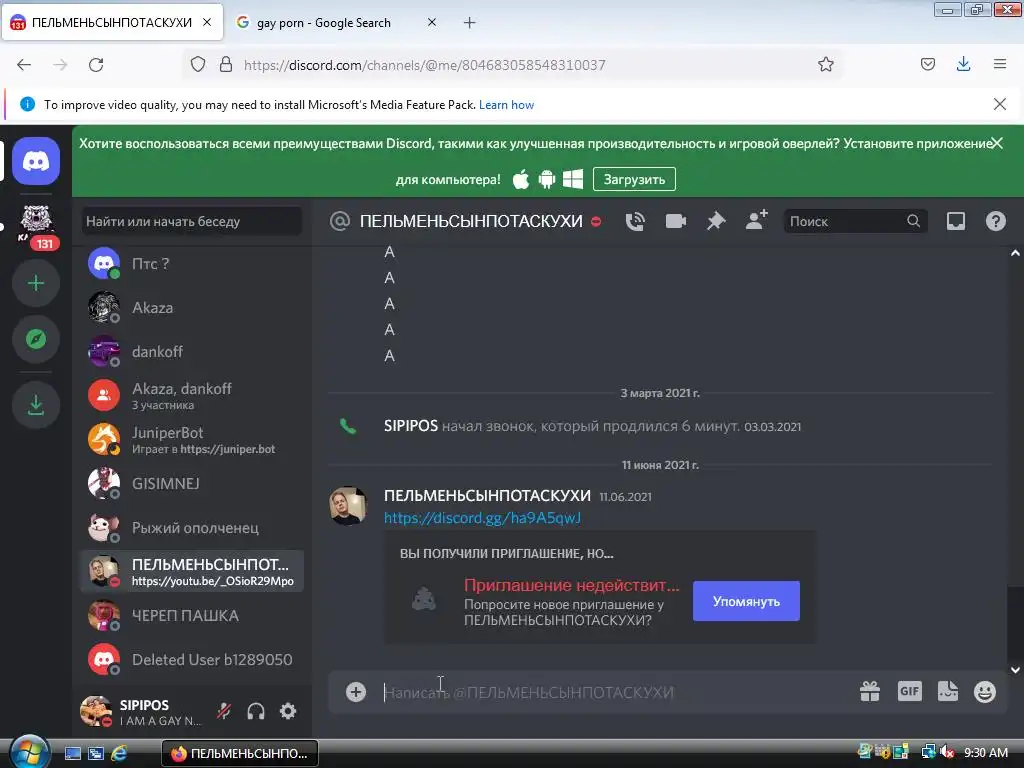Image resolution: width=1024 pixels, height=768 pixels.
Task: Bookmark page star icon
Action: click(825, 65)
